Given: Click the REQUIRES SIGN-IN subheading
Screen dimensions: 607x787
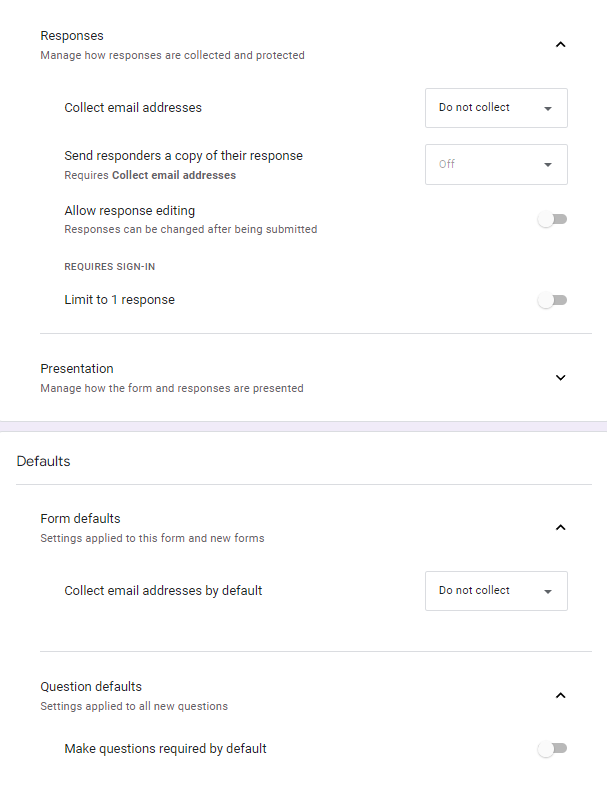Looking at the screenshot, I should 109,267.
